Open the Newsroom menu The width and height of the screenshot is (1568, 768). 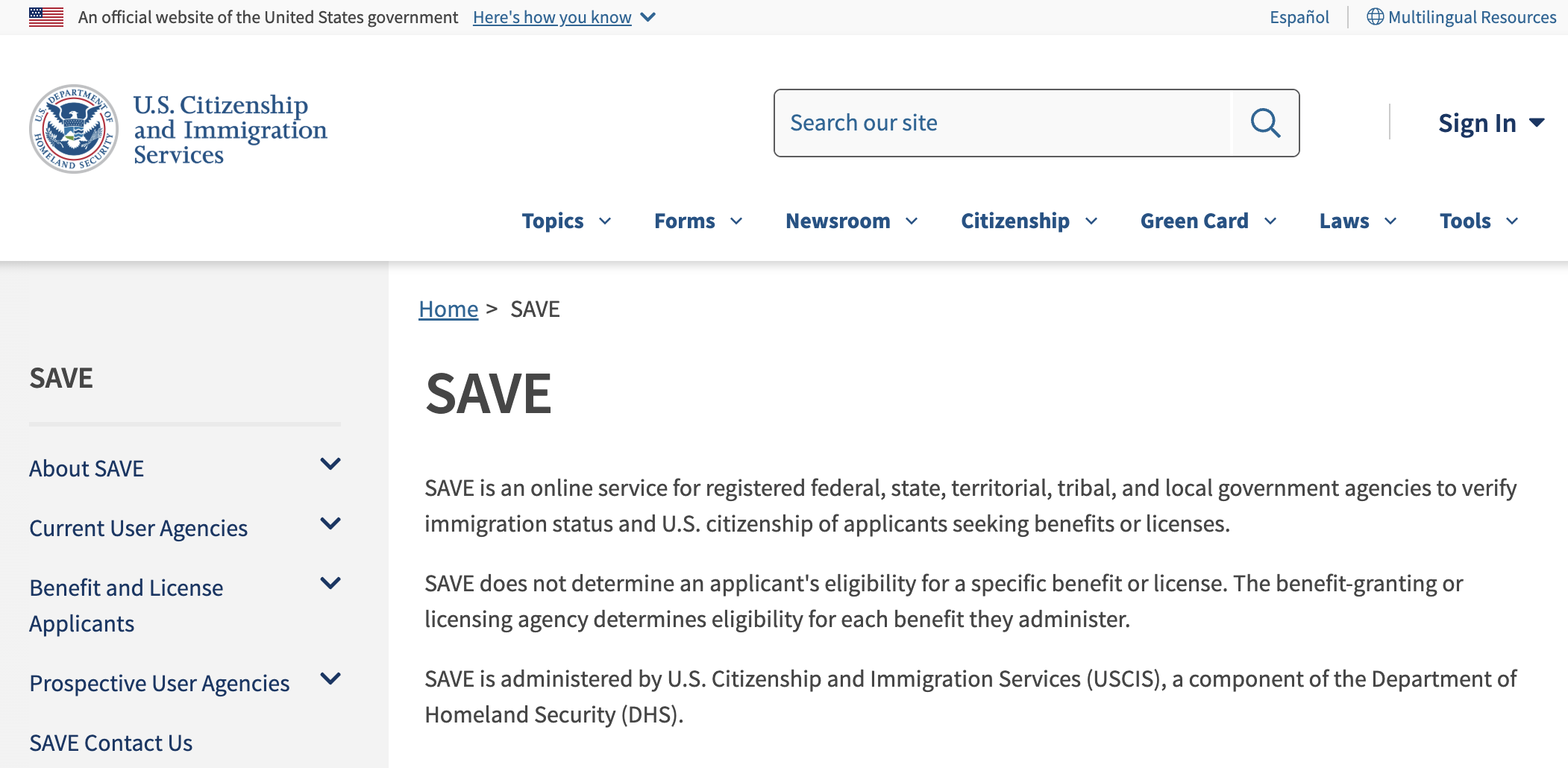(x=851, y=221)
